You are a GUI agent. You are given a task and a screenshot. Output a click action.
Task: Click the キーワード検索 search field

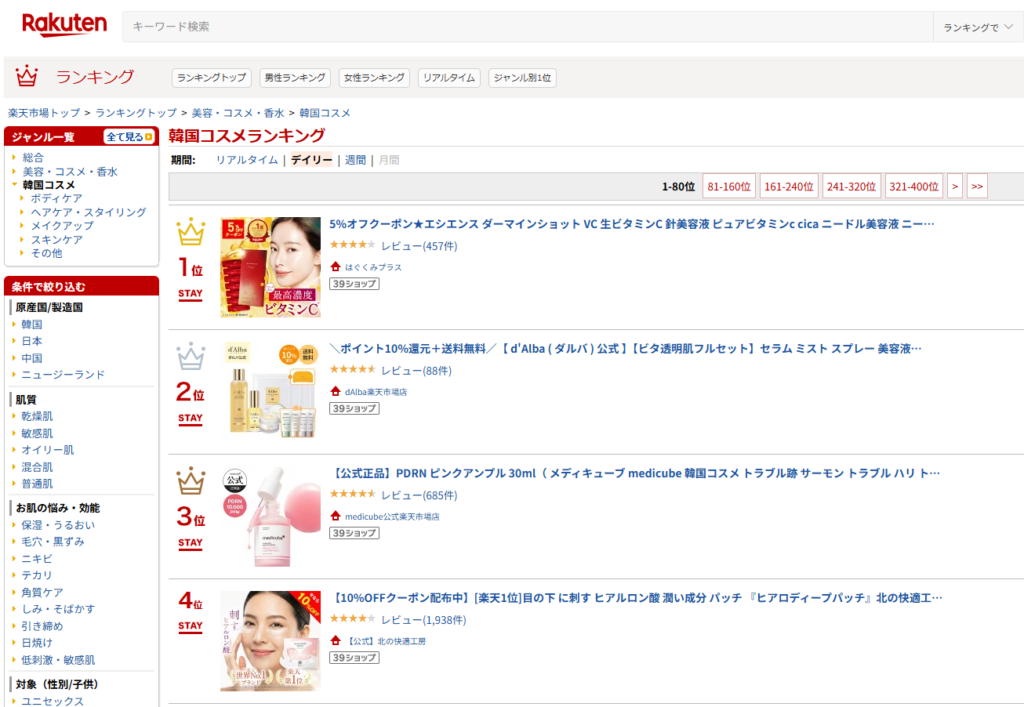(x=527, y=27)
